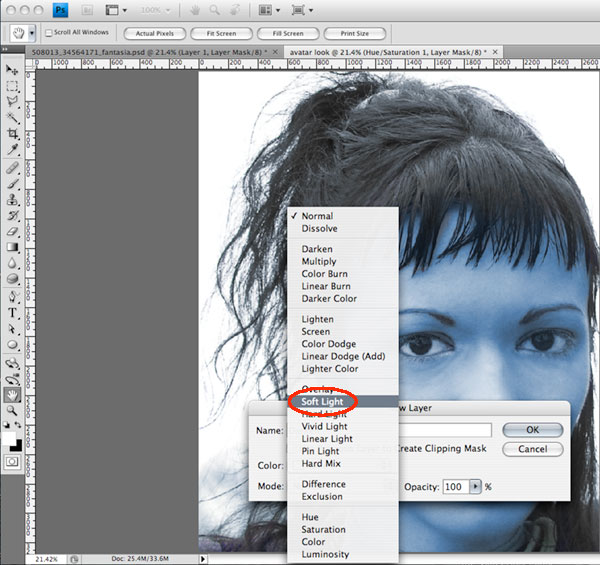Viewport: 600px width, 565px height.
Task: Open the Opacity slider arrow
Action: tap(475, 486)
